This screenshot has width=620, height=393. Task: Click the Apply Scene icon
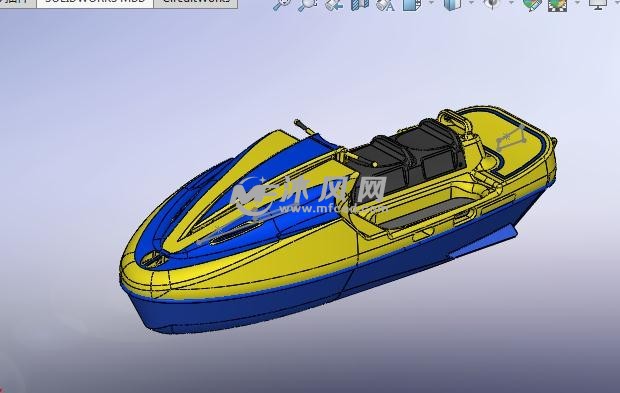click(558, 4)
